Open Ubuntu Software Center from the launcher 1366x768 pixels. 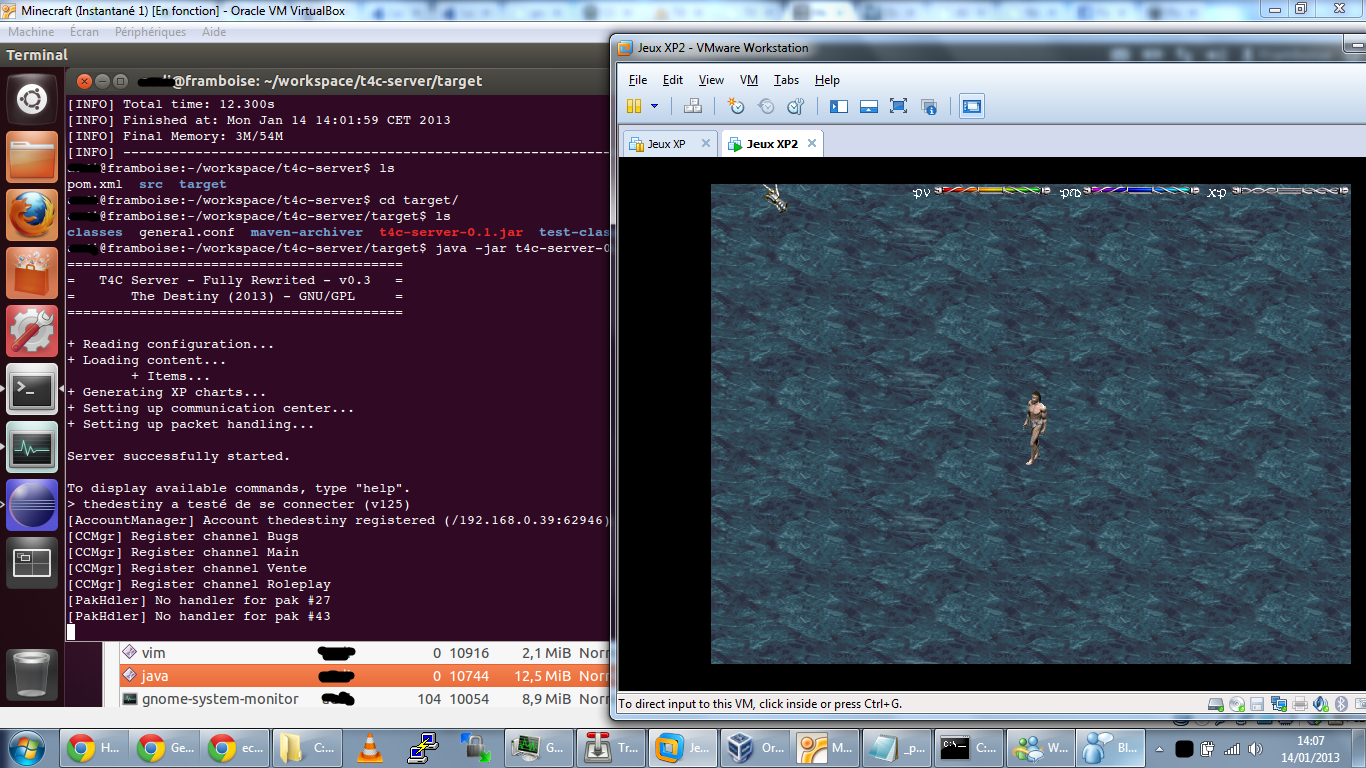[32, 273]
